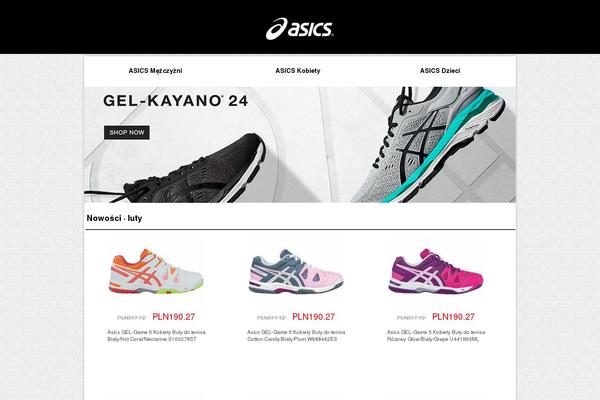Click strikethrough old price of first product
Viewport: 600px width, 400px height.
132,318
